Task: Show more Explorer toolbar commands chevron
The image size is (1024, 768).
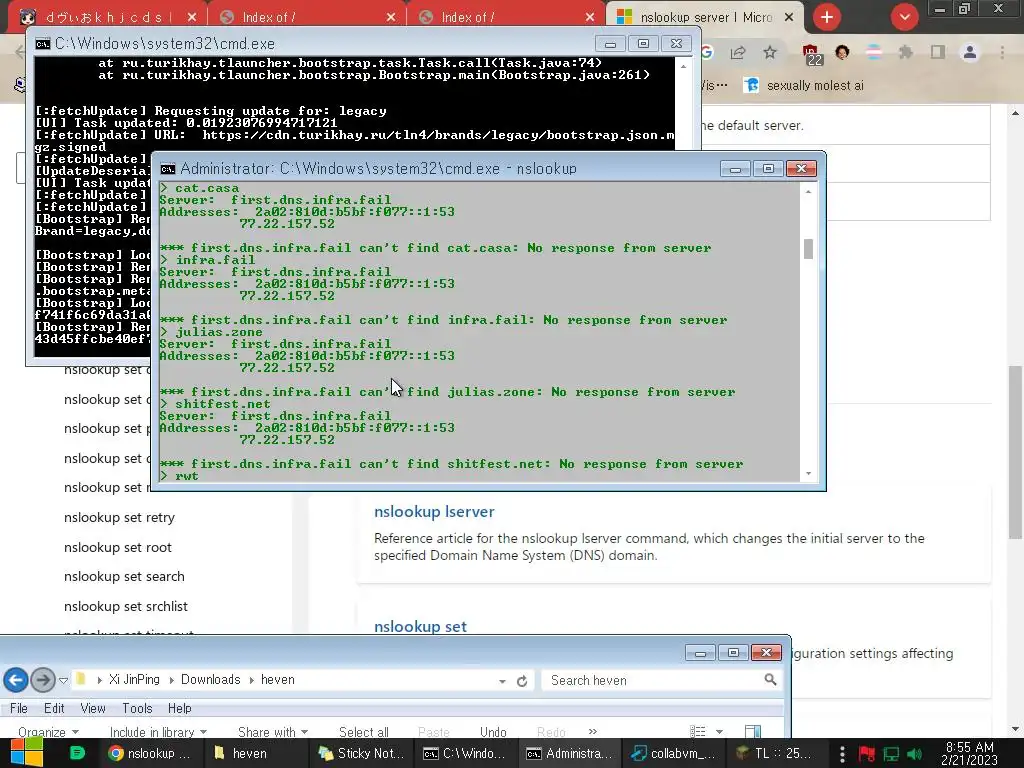Action: 592,731
